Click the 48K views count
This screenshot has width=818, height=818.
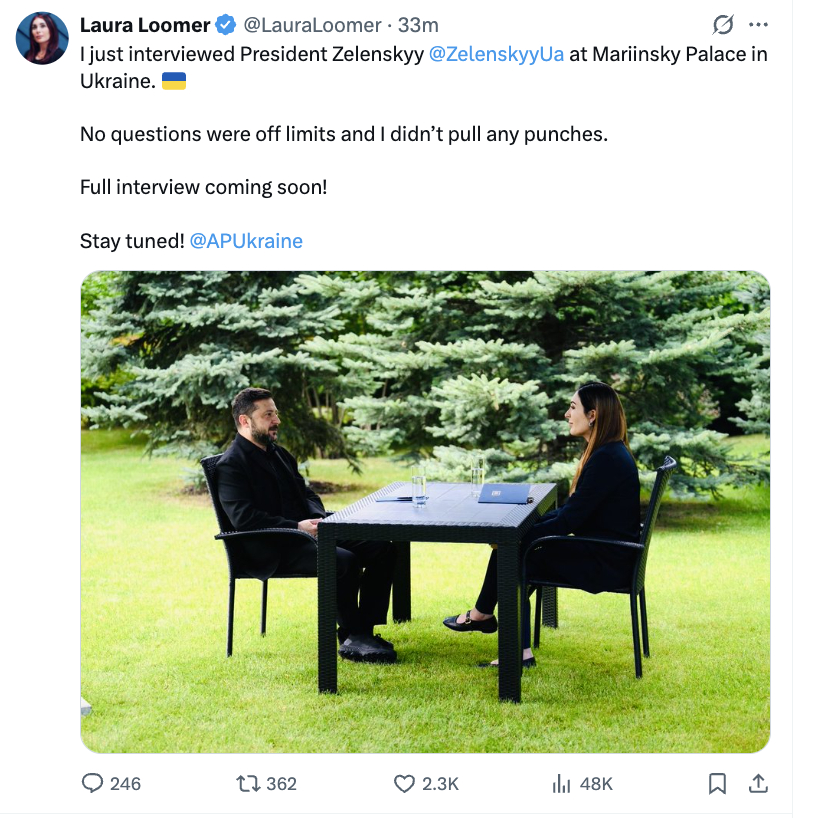click(x=596, y=784)
